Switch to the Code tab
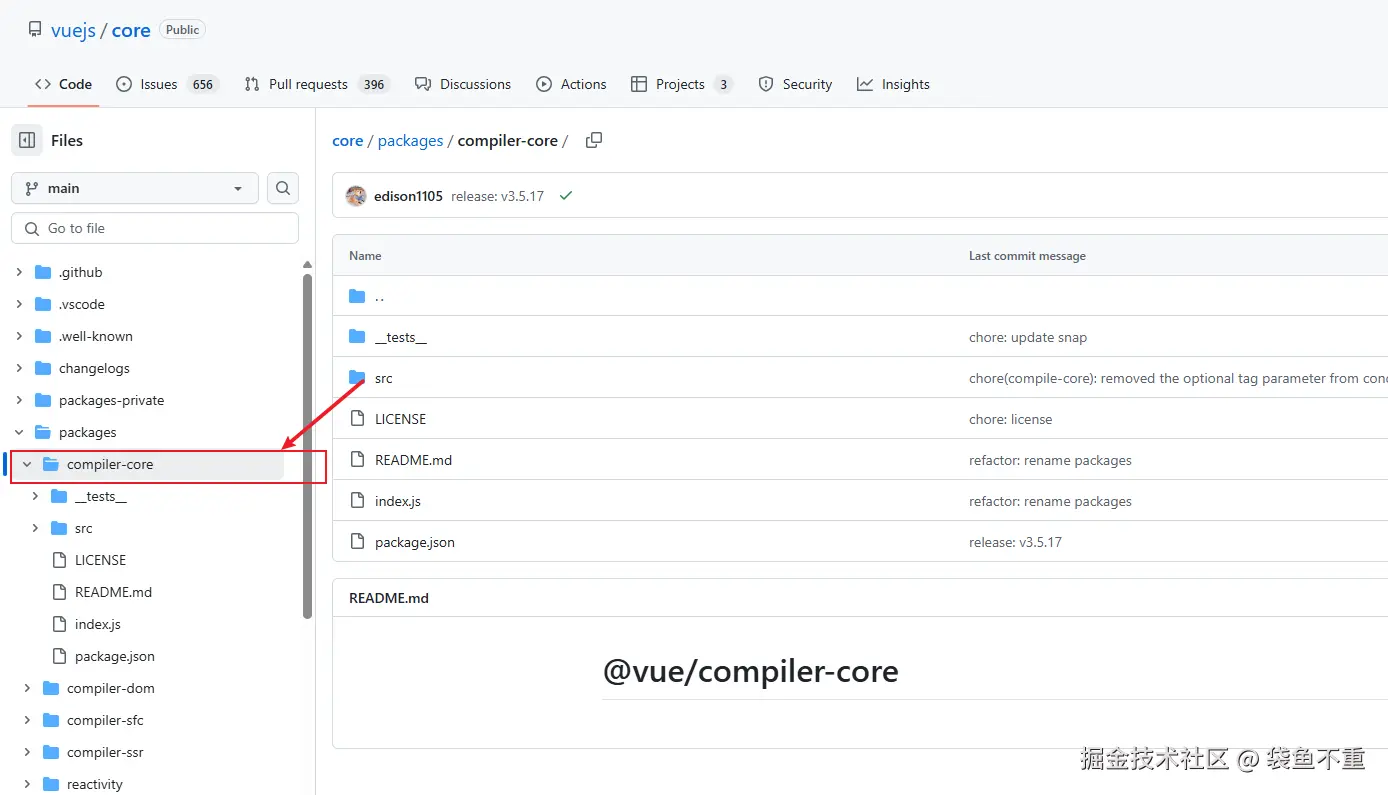1388x795 pixels. [63, 84]
